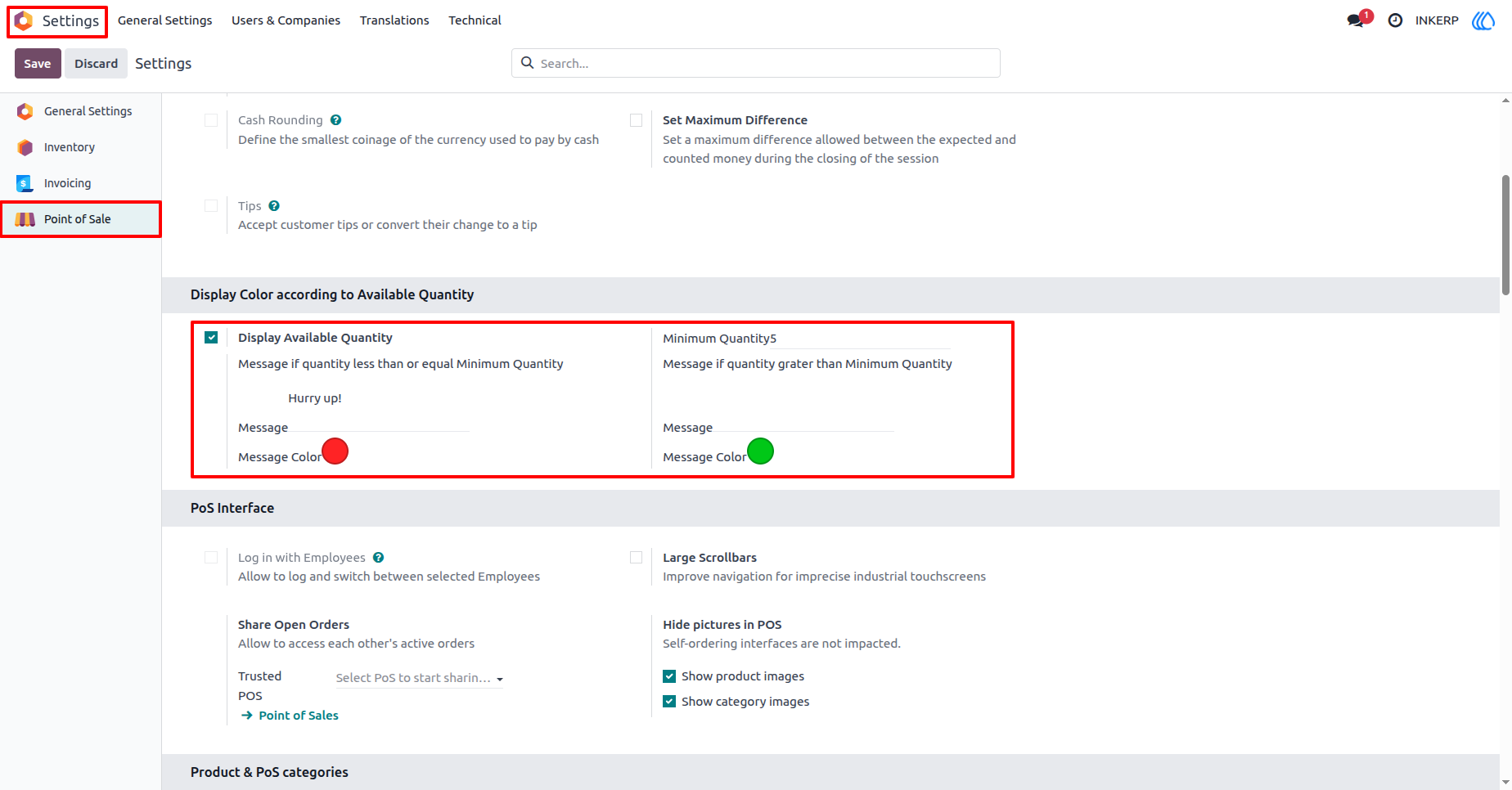Image resolution: width=1512 pixels, height=790 pixels.
Task: Uncheck Display Available Quantity
Action: pyautogui.click(x=211, y=337)
